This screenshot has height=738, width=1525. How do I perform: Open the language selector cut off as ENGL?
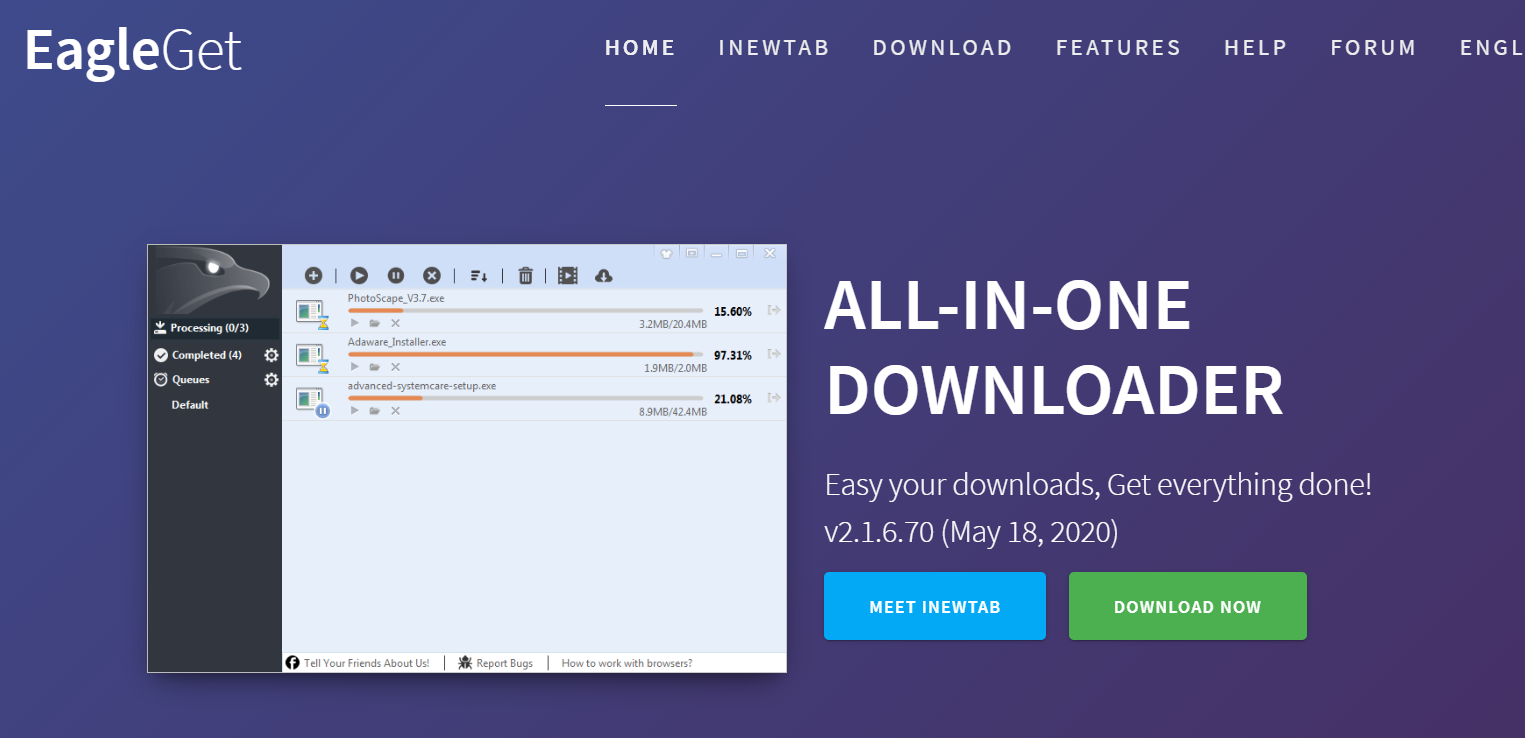pyautogui.click(x=1492, y=48)
